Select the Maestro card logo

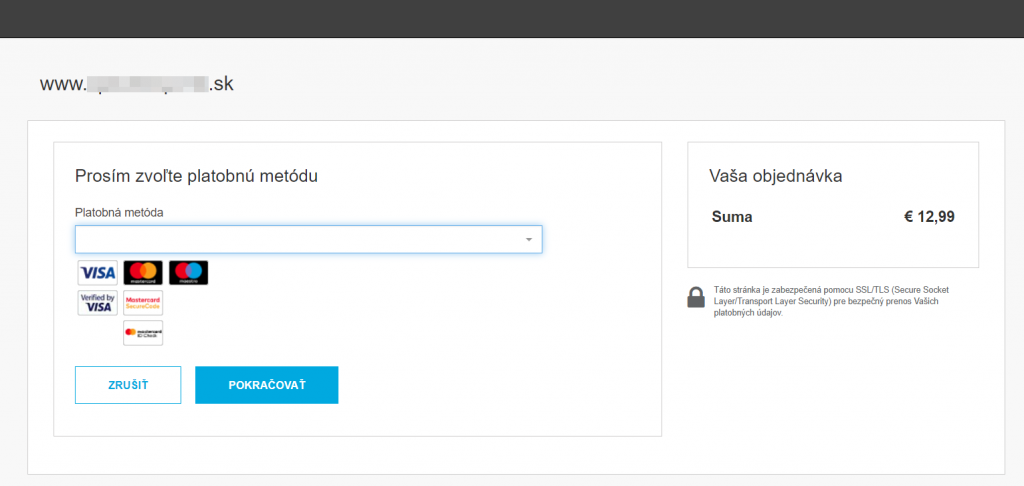coord(188,273)
